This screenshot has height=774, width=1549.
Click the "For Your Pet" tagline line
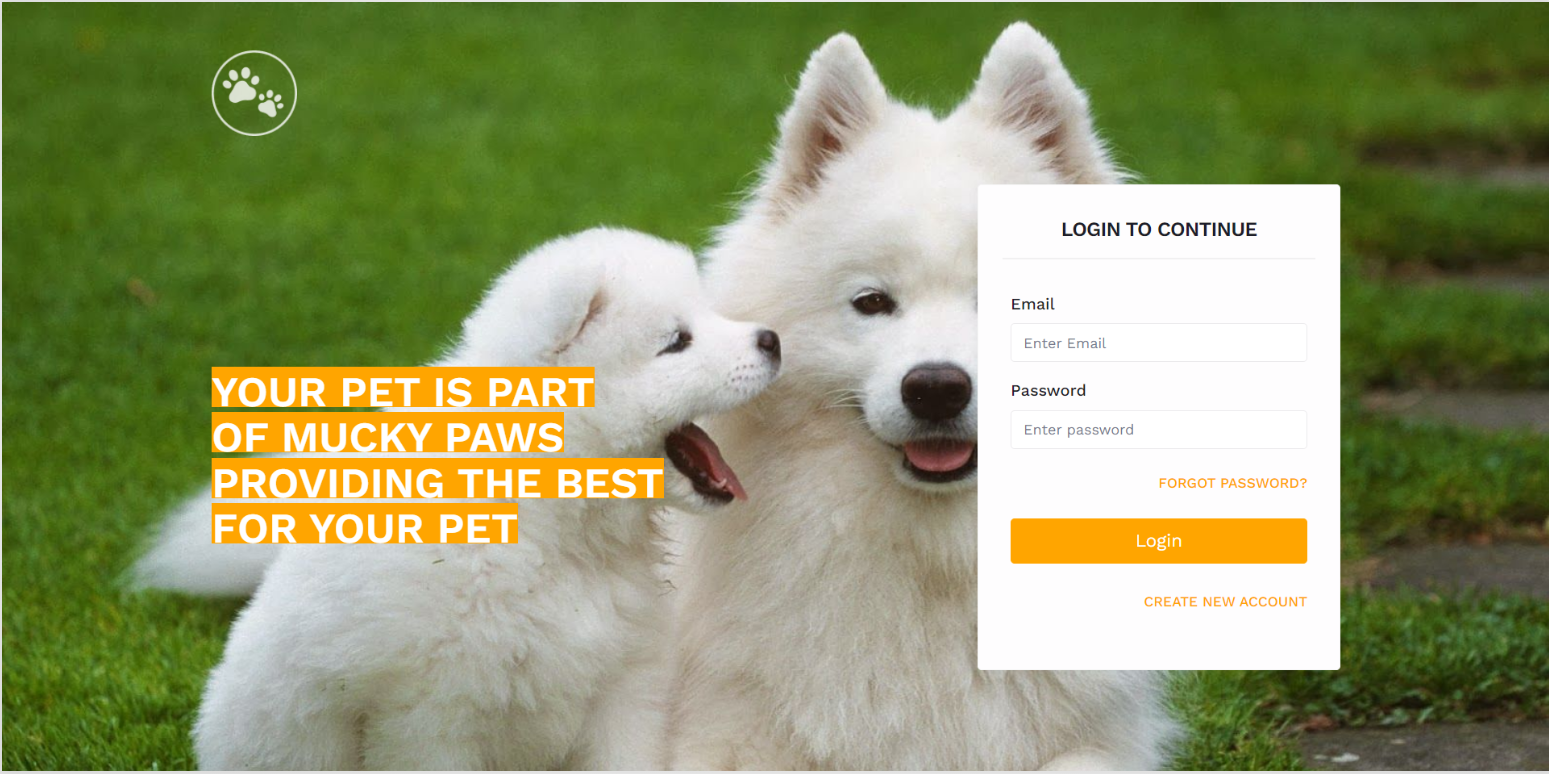point(365,526)
